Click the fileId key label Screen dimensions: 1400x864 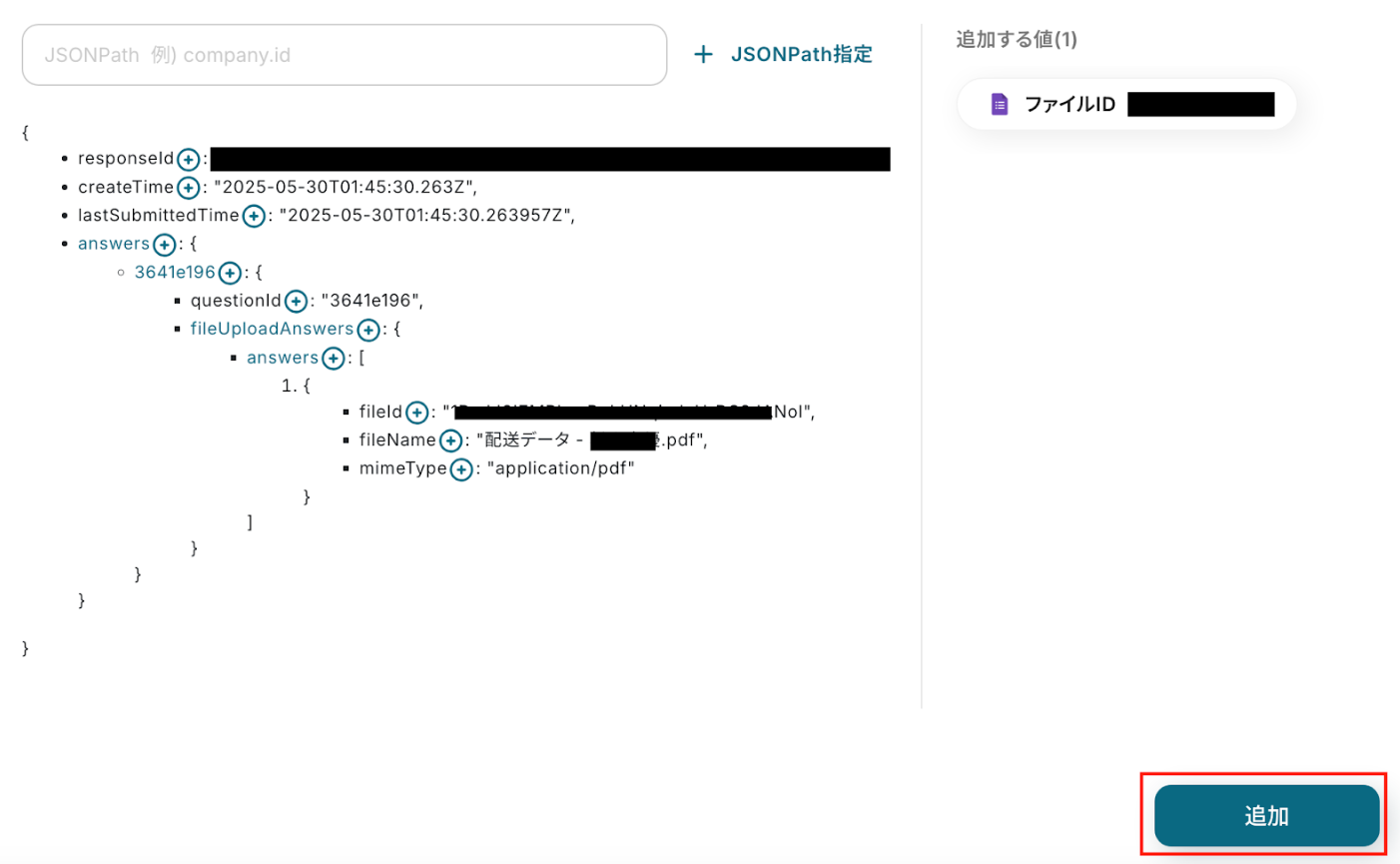[381, 412]
